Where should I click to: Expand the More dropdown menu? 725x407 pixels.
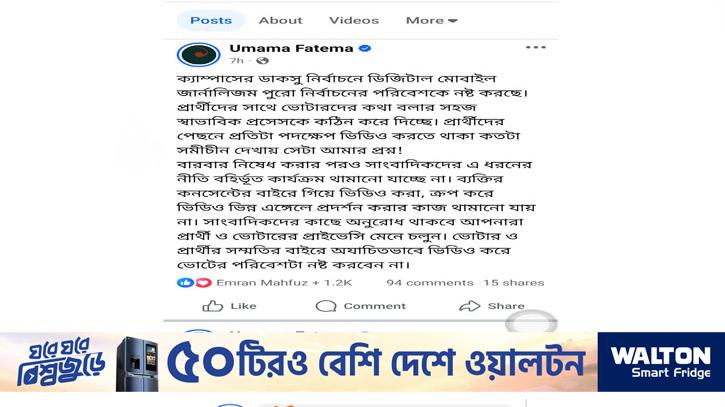pyautogui.click(x=431, y=20)
